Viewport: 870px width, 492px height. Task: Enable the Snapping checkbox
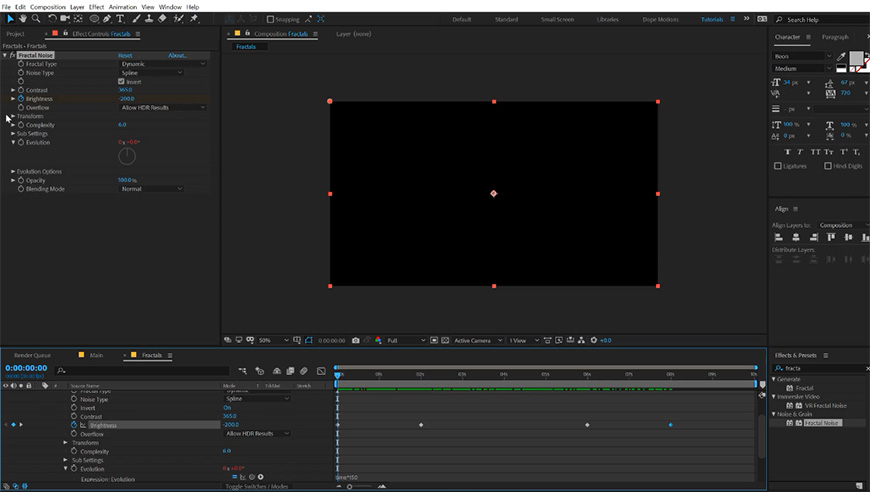point(270,19)
